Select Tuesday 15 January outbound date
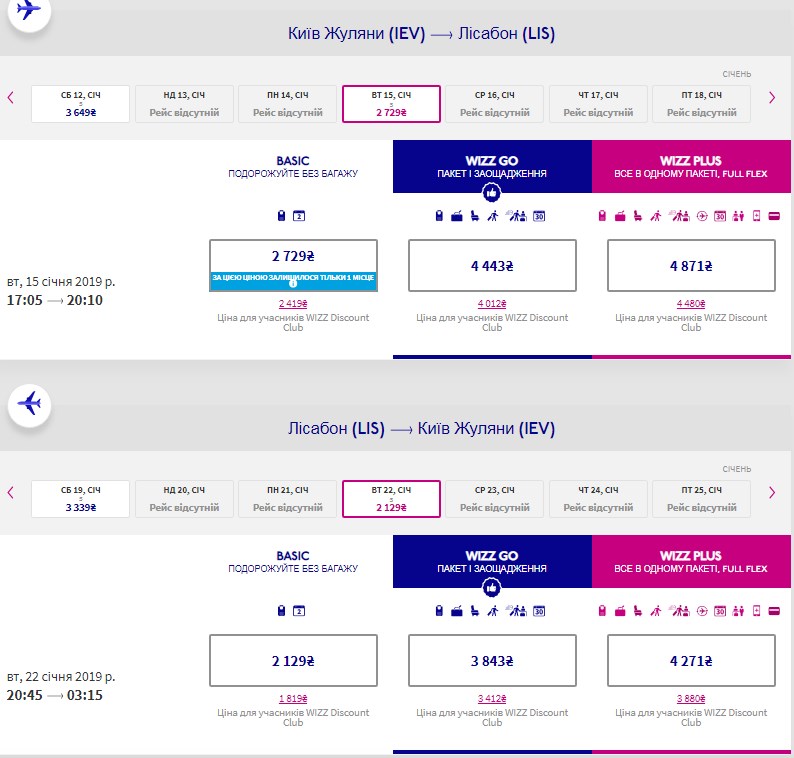The width and height of the screenshot is (794, 758). pyautogui.click(x=391, y=104)
